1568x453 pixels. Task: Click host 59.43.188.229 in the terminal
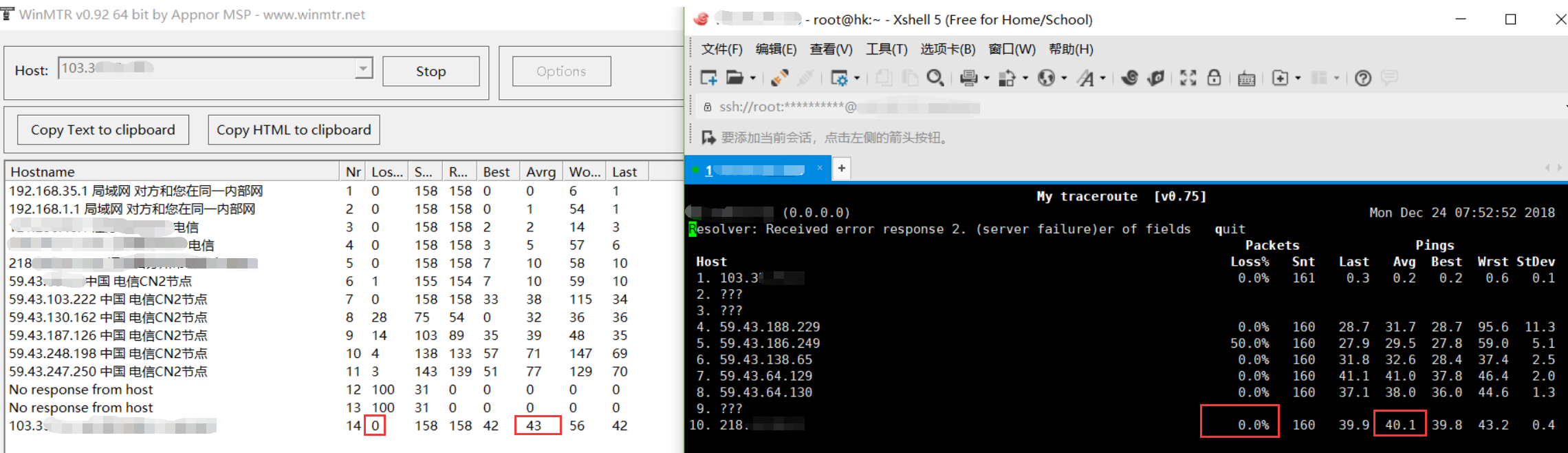click(770, 327)
